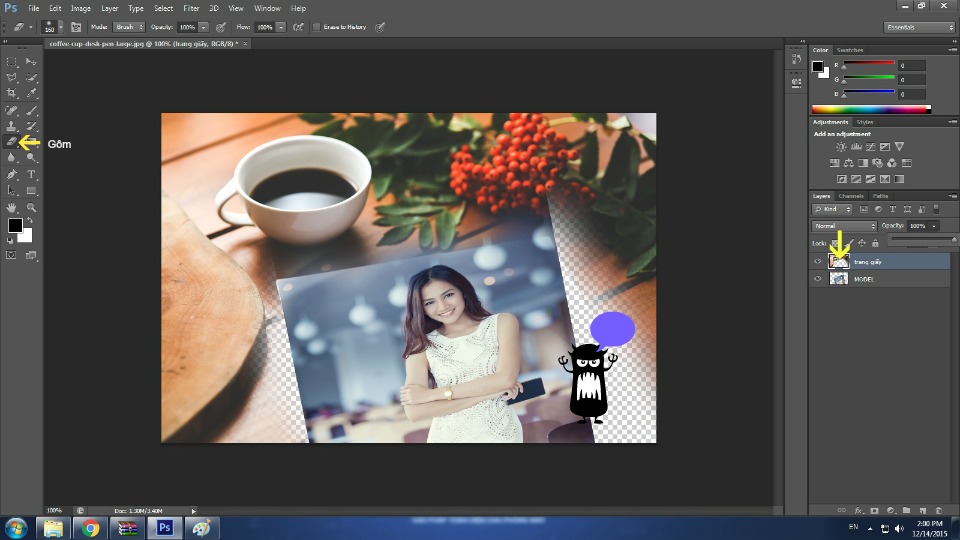Select the Path Selection tool
Screen dimensions: 960x540
coord(12,191)
